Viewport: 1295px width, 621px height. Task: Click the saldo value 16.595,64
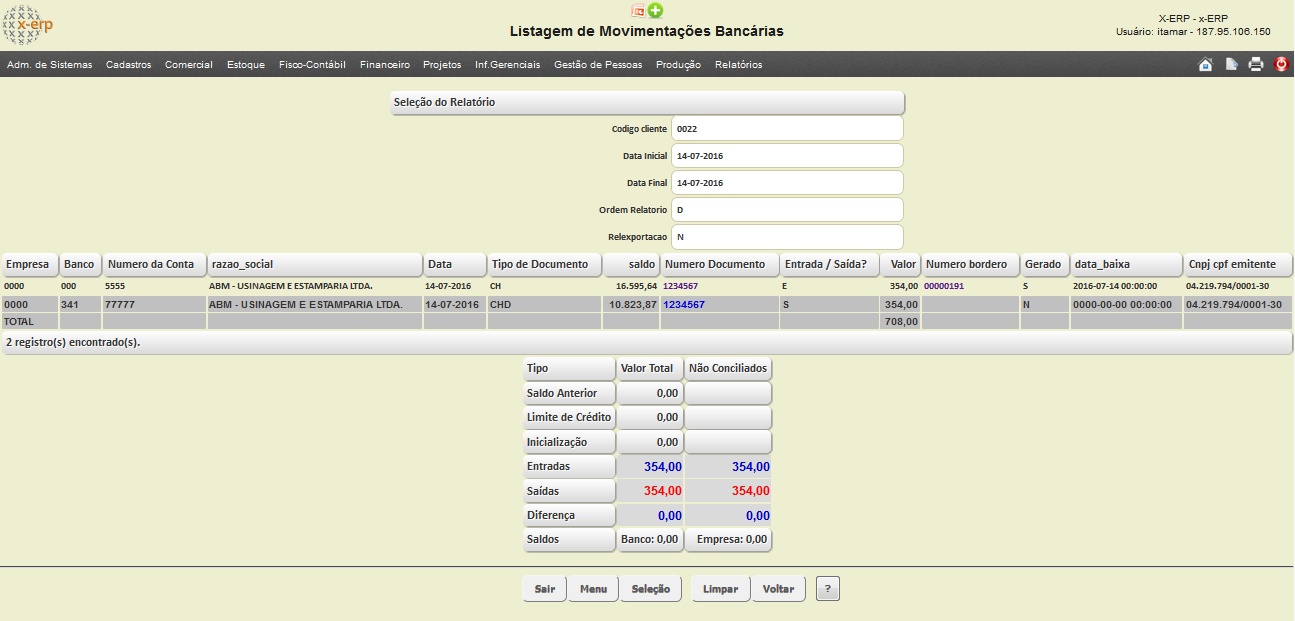(637, 286)
